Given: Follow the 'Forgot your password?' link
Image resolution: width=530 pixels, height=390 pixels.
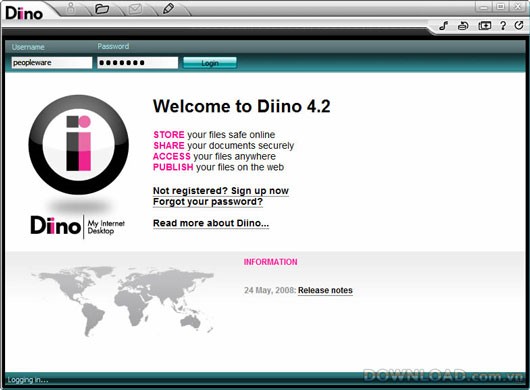Looking at the screenshot, I should coord(208,202).
